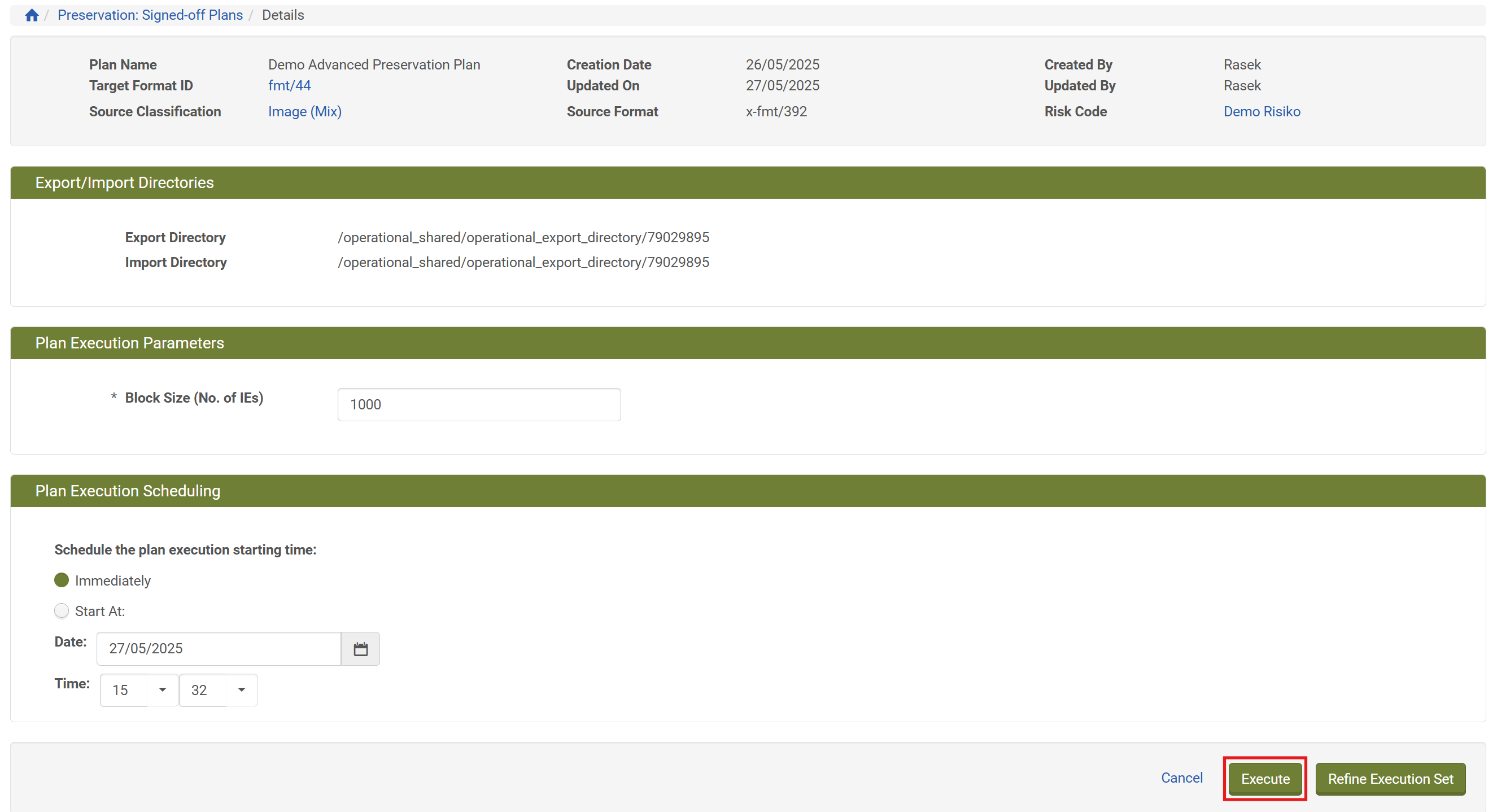Expand the minutes dropdown showing 32
The width and height of the screenshot is (1497, 812).
tap(241, 690)
